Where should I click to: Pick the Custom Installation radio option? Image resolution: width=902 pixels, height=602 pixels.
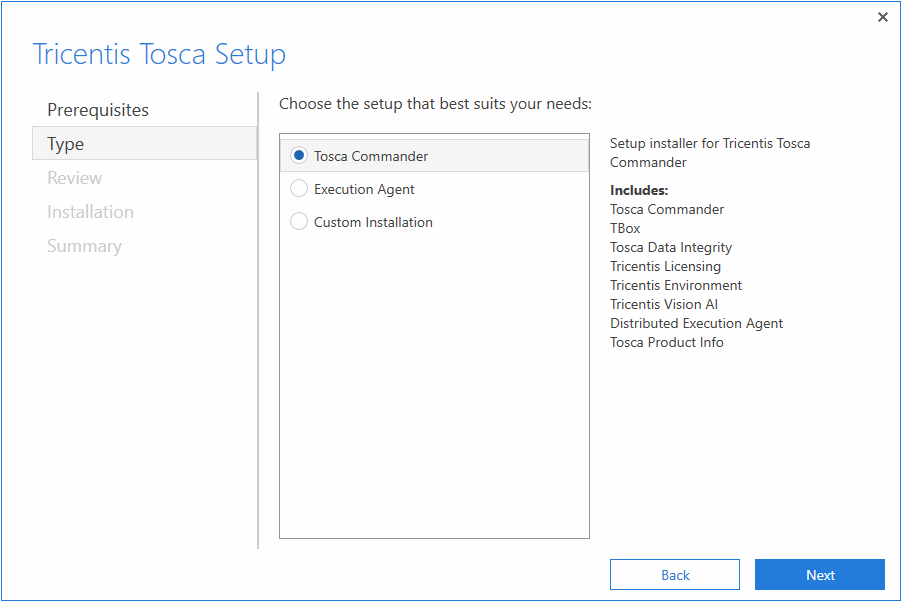tap(299, 222)
